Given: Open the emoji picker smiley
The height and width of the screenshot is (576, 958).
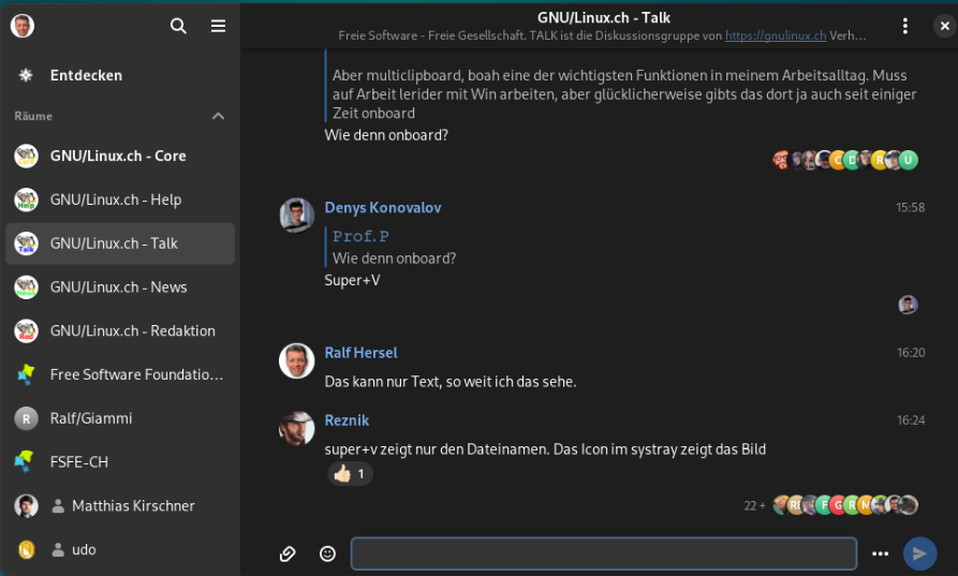Looking at the screenshot, I should click(x=327, y=554).
